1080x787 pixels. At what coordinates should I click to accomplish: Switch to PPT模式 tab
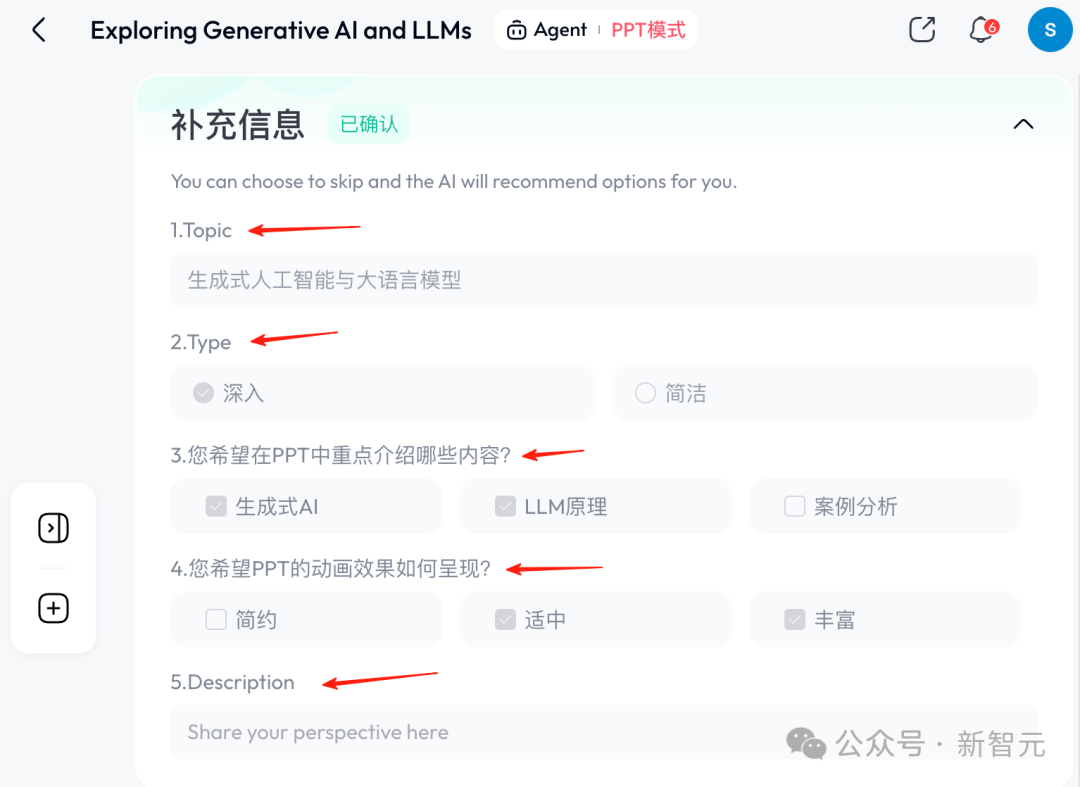pyautogui.click(x=648, y=30)
